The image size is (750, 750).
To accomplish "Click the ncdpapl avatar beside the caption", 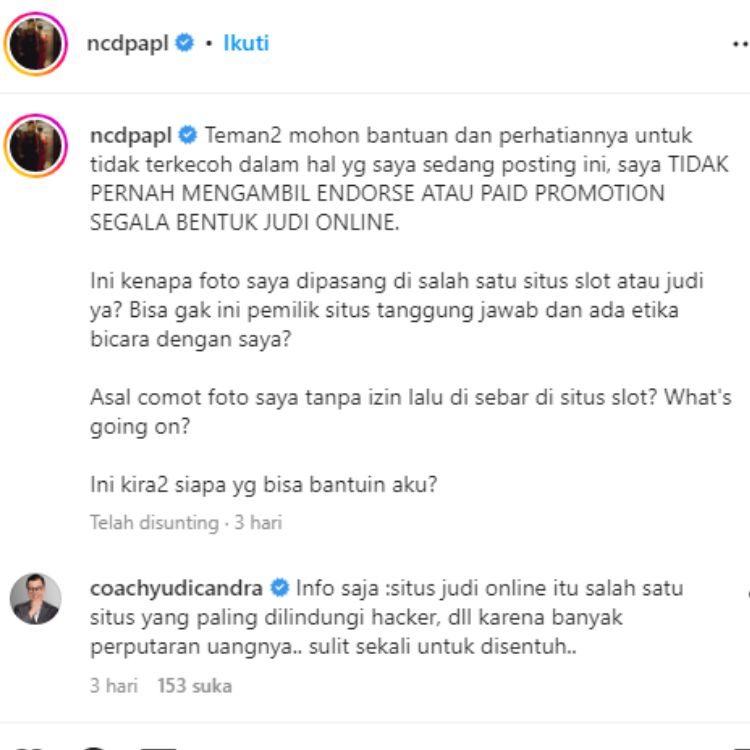I will [x=36, y=145].
